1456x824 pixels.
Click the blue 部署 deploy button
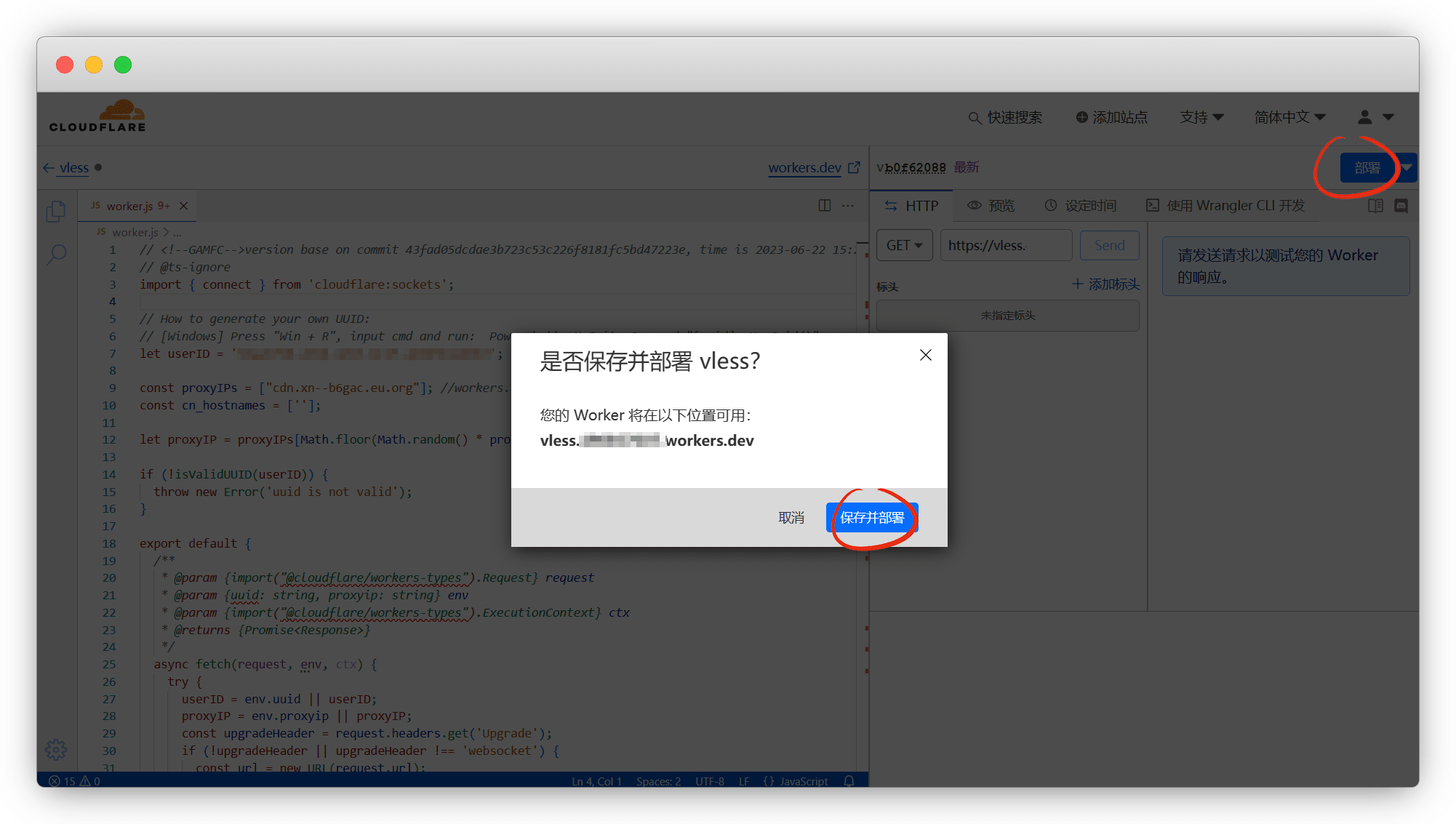(1367, 168)
